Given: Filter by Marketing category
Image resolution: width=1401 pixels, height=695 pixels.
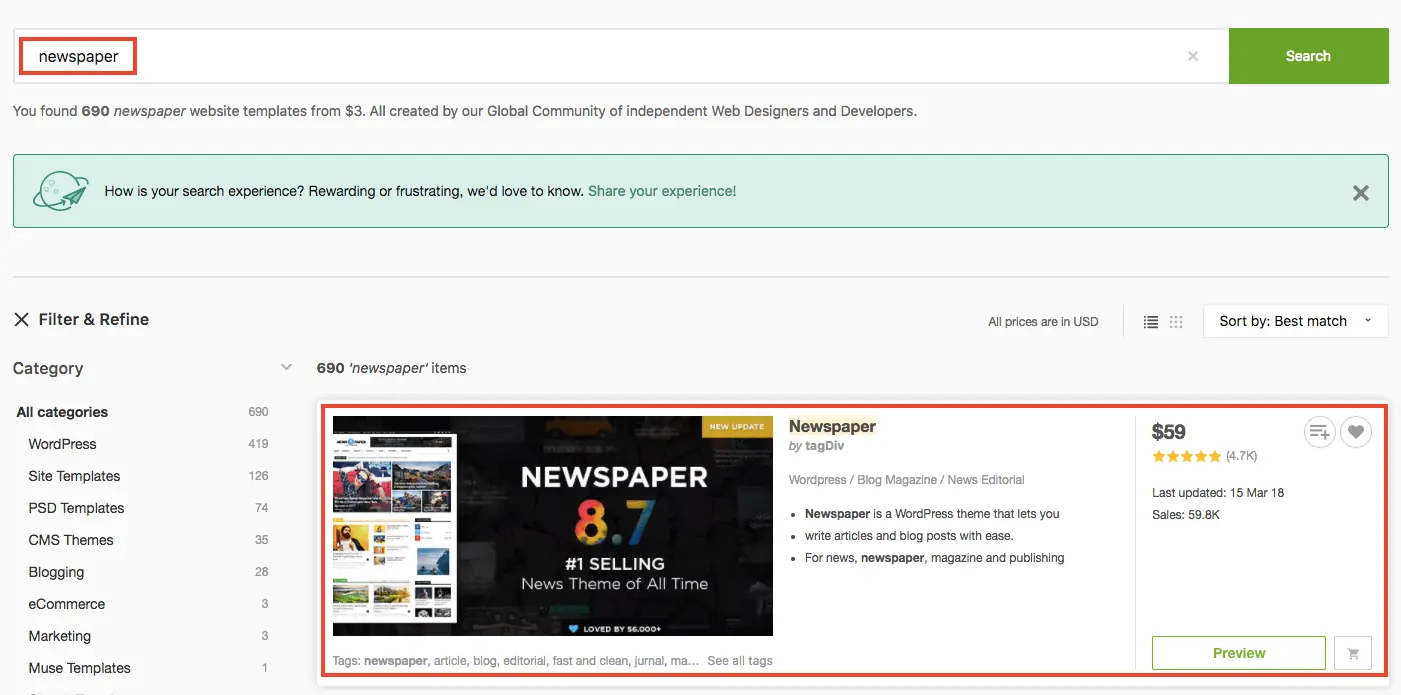Looking at the screenshot, I should tap(59, 636).
